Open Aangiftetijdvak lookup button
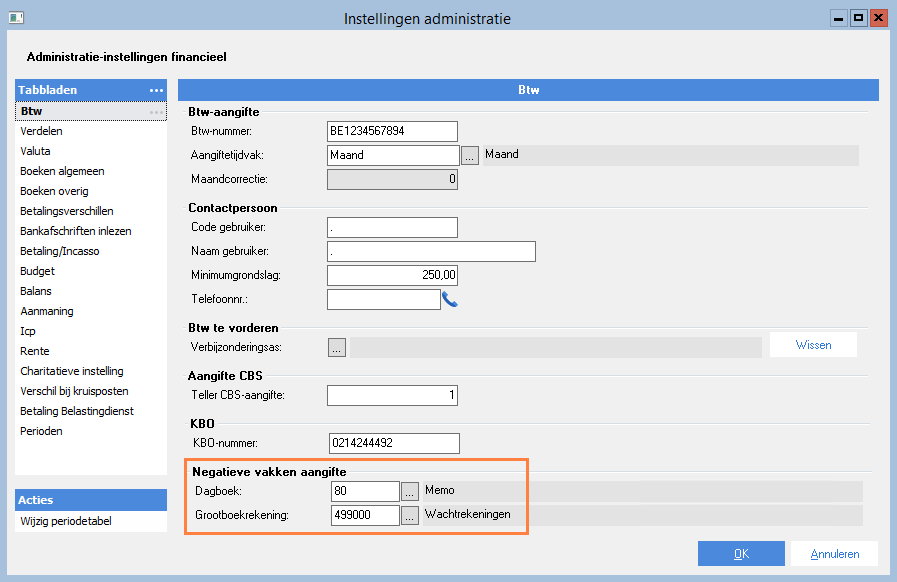 (x=470, y=155)
